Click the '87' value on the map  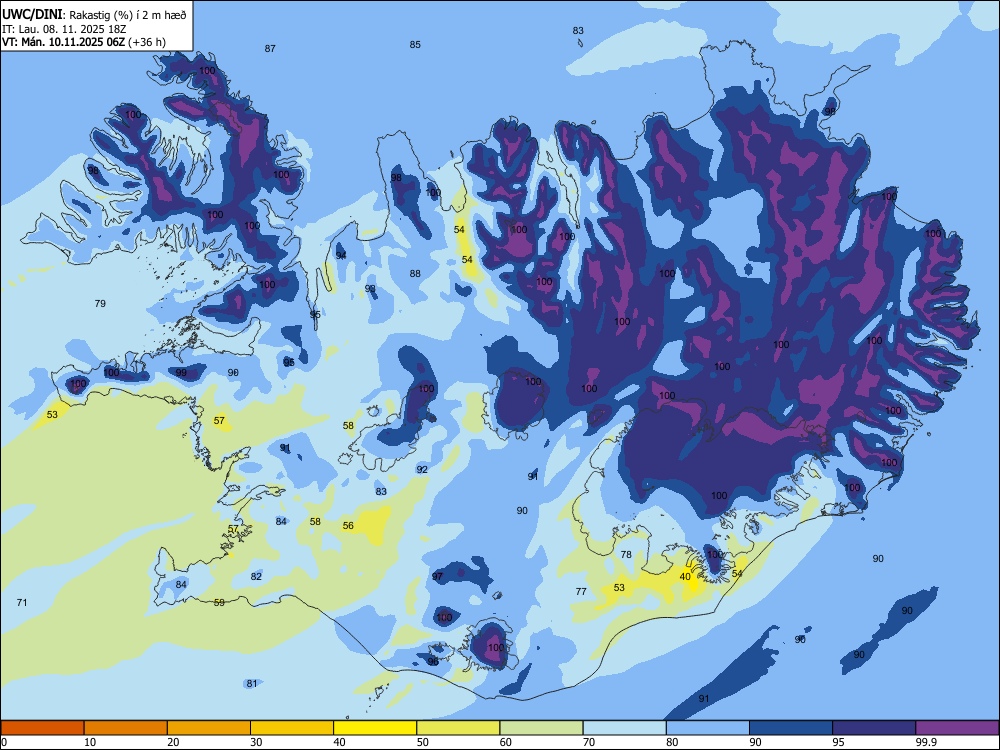coord(270,48)
